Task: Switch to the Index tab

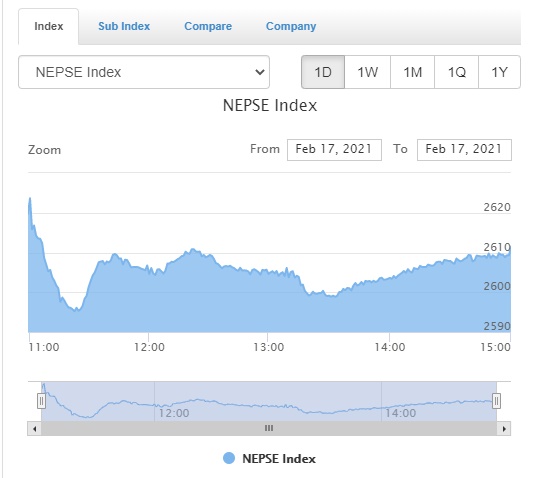Action: (48, 27)
